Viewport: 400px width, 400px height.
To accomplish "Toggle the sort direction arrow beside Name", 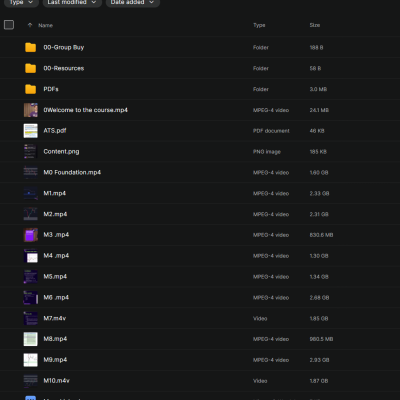I will (30, 25).
